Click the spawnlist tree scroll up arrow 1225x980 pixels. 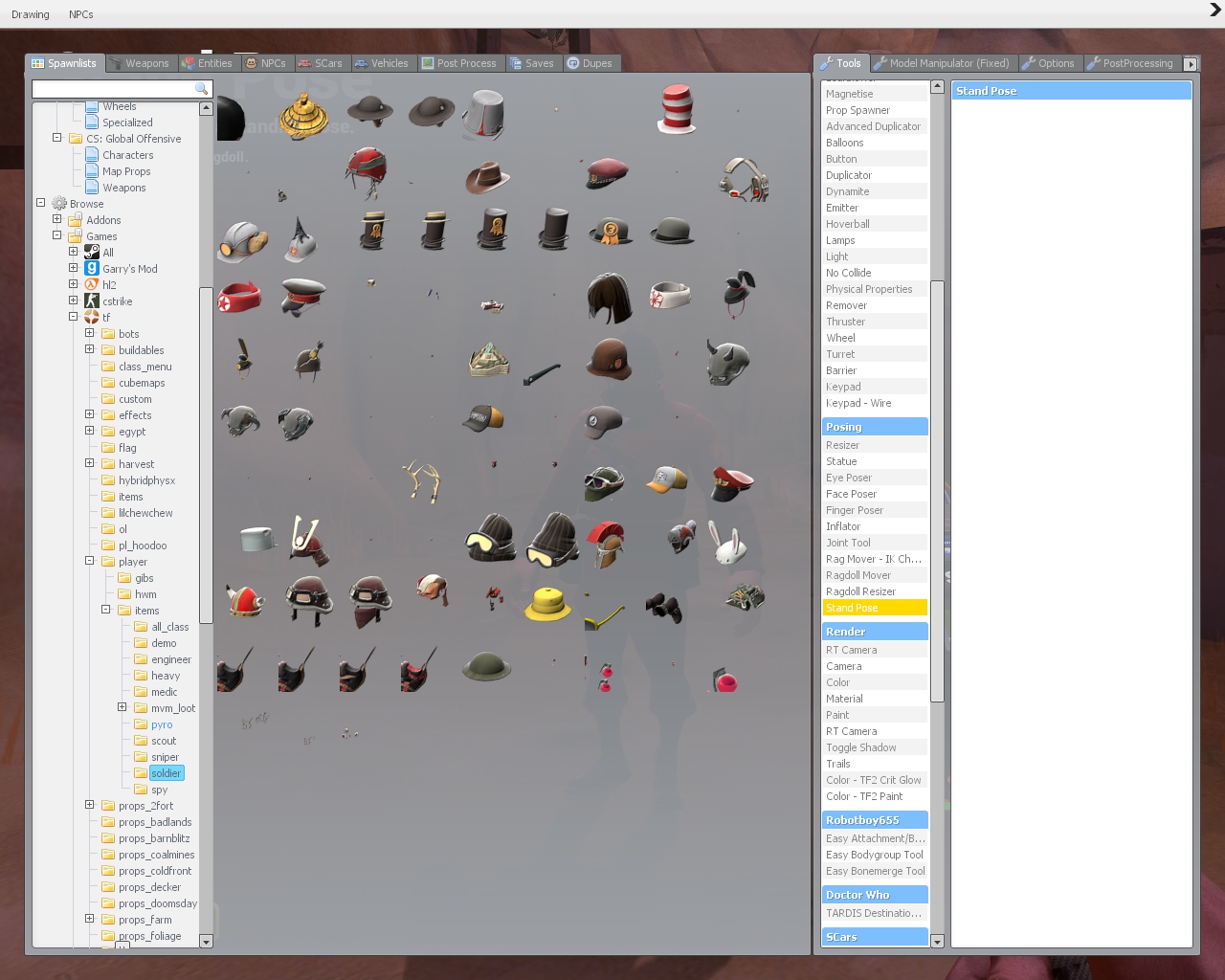(x=206, y=108)
